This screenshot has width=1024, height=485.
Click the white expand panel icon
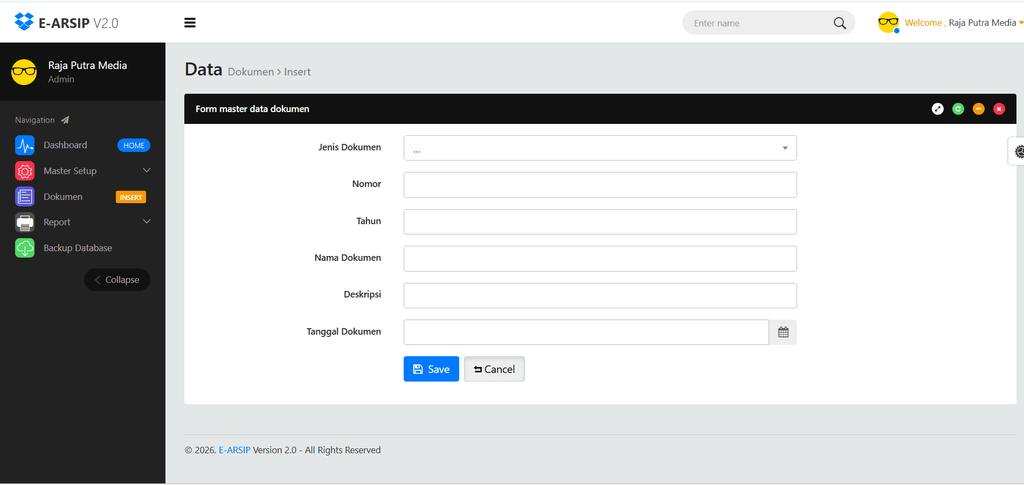pyautogui.click(x=938, y=109)
